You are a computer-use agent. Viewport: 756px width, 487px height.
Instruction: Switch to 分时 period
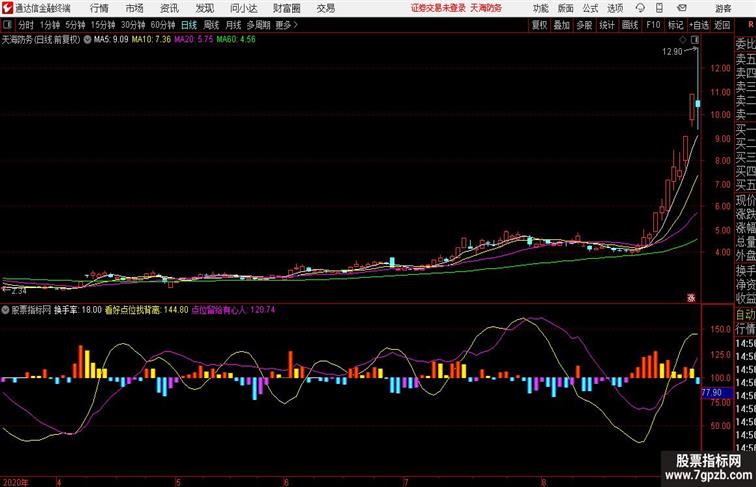tap(26, 25)
